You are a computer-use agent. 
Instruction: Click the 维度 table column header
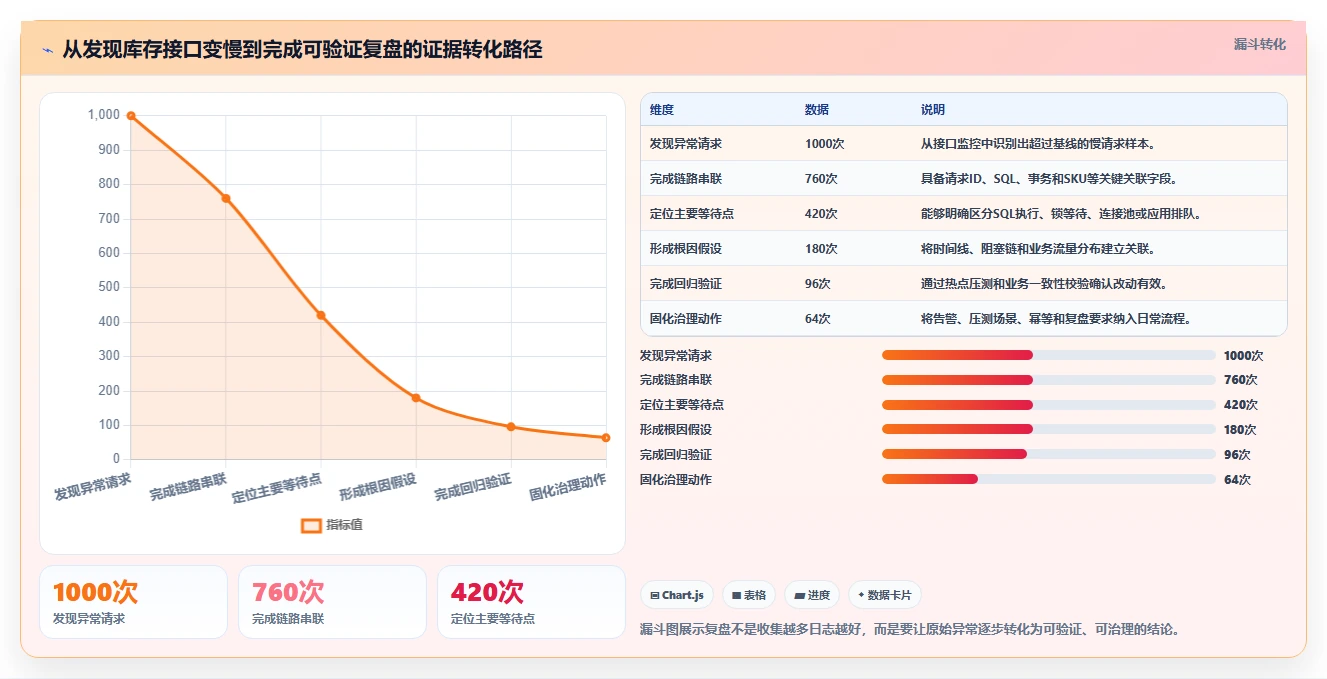point(662,110)
